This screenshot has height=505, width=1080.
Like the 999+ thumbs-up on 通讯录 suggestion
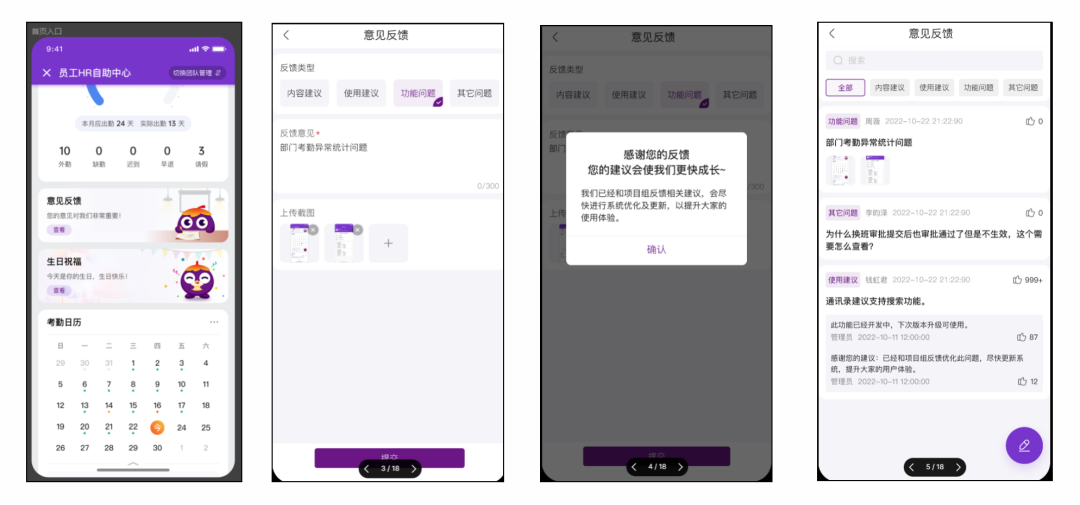[x=1018, y=280]
